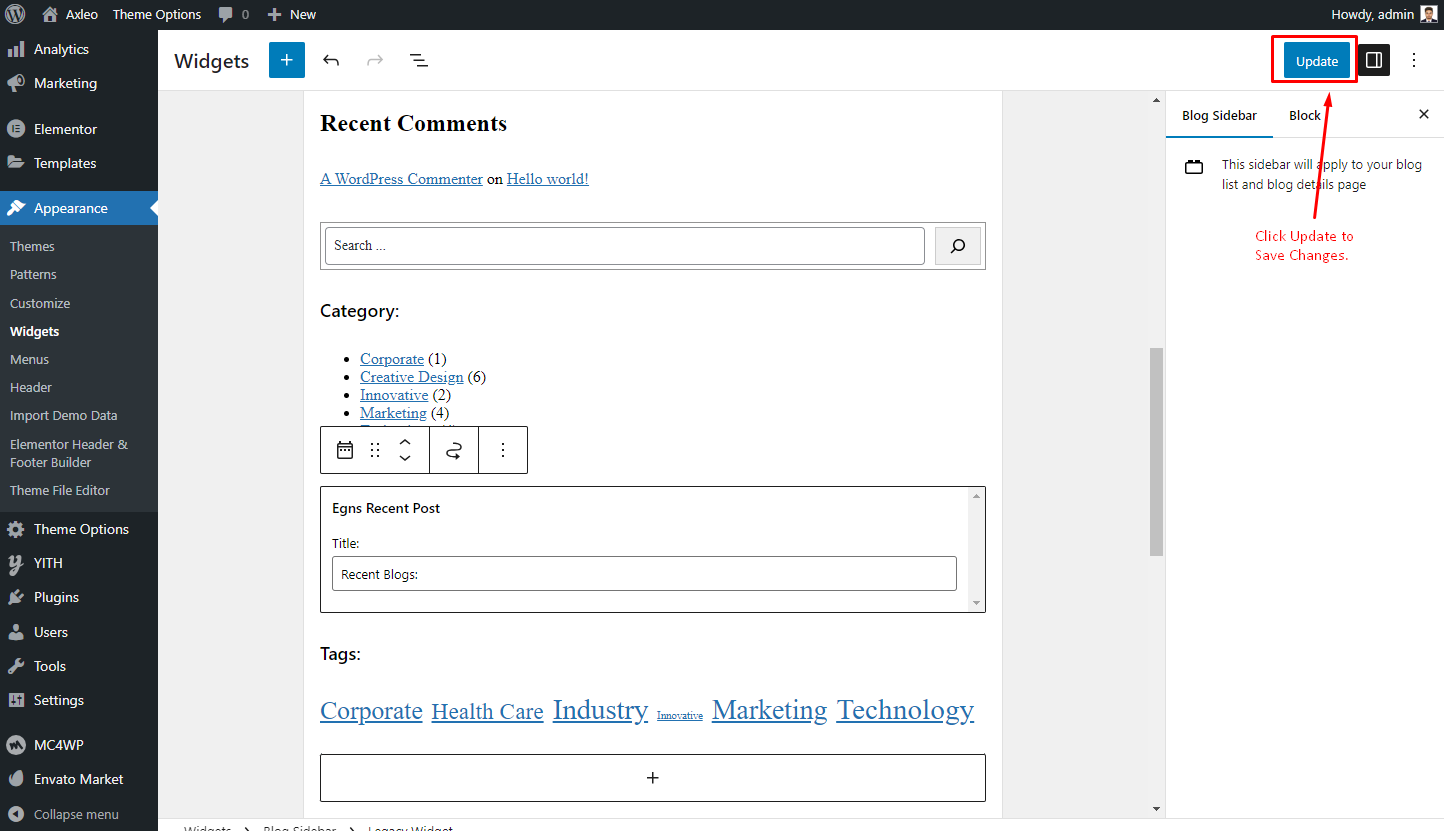Open the Marketing category link
The image size is (1444, 831).
(393, 413)
